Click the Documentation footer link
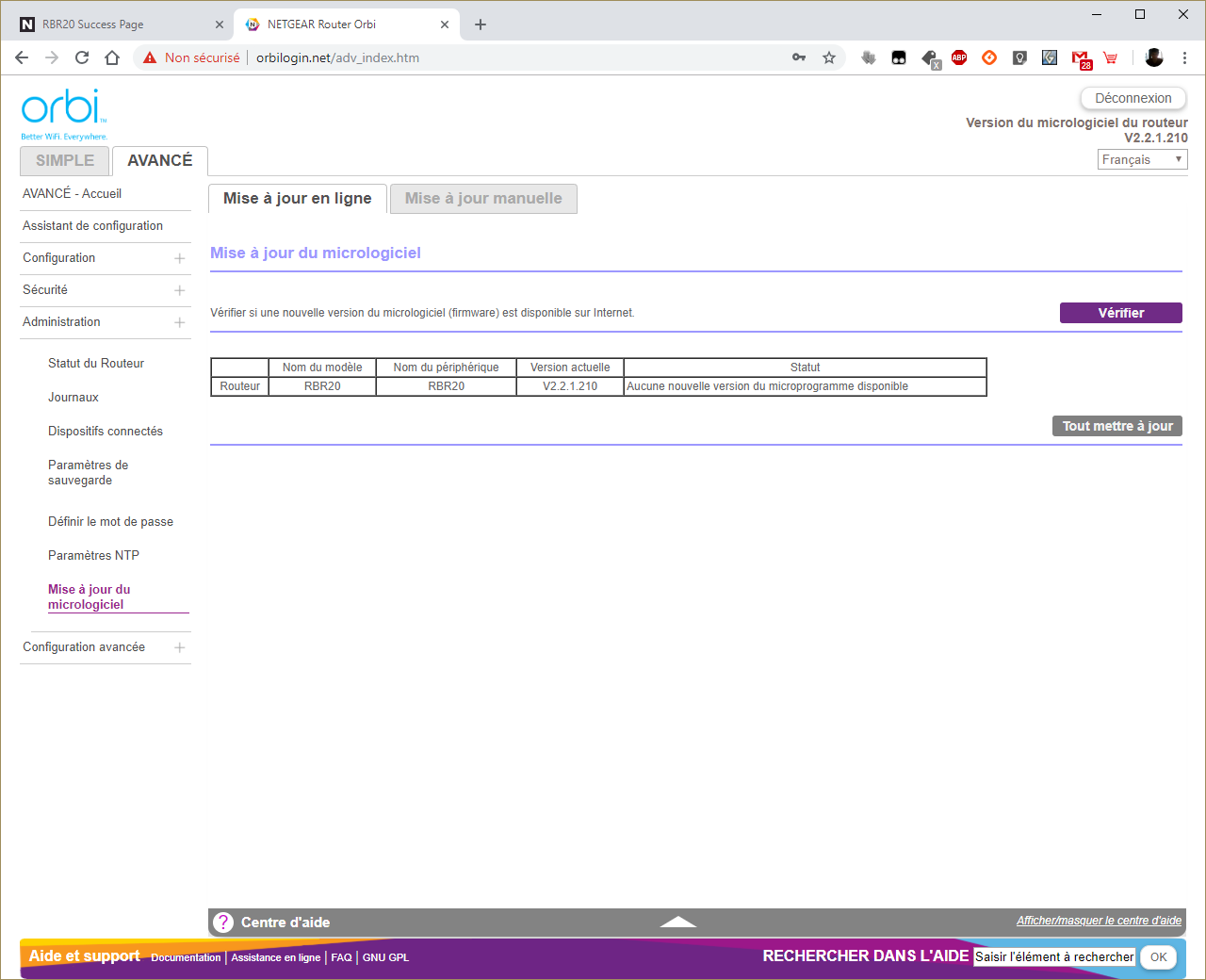The image size is (1206, 980). [186, 957]
